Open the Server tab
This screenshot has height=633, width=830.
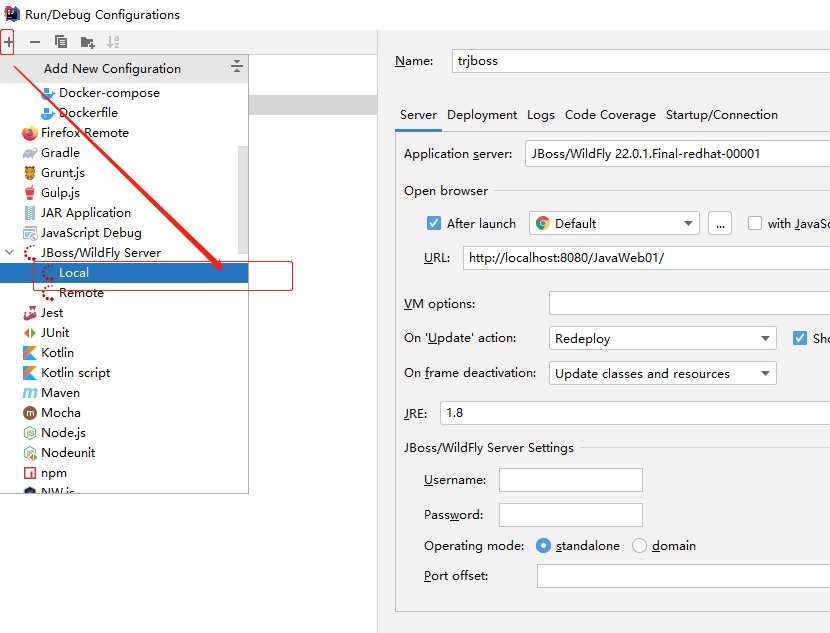(x=418, y=115)
